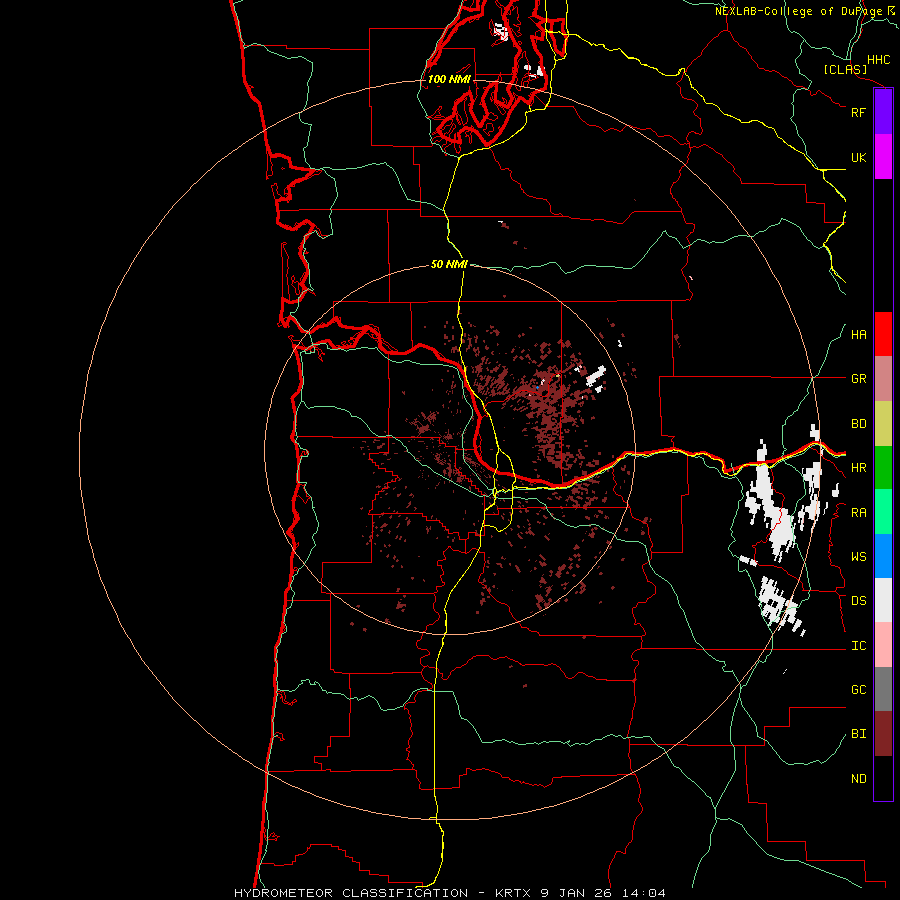The height and width of the screenshot is (900, 900).
Task: Click the DS legend label
Action: pos(858,600)
